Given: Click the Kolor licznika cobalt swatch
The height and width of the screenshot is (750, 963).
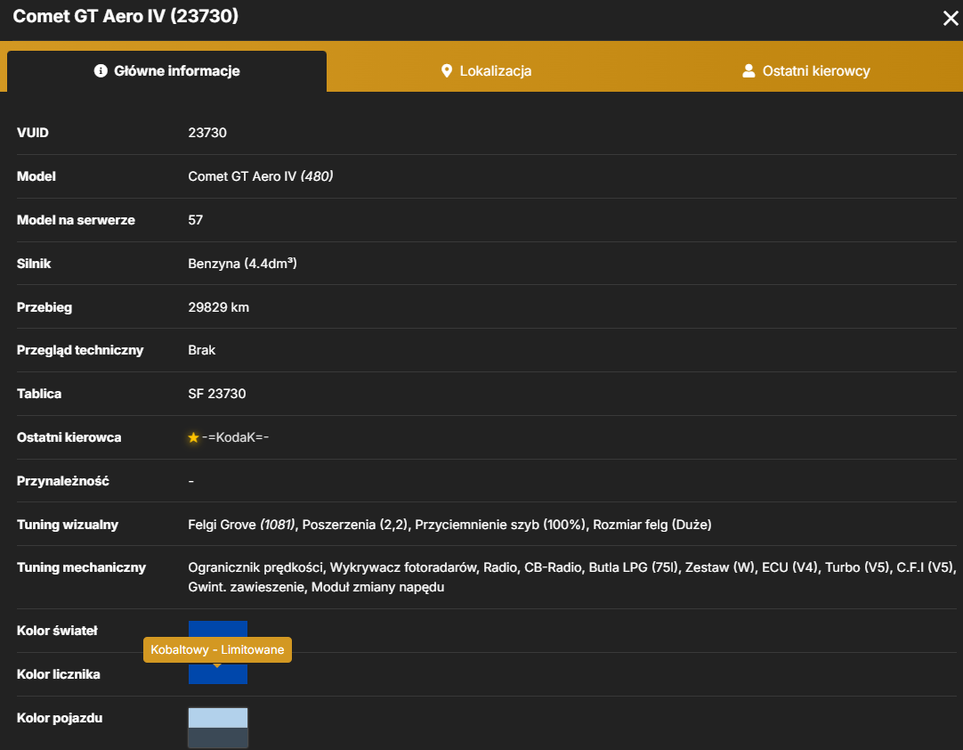Looking at the screenshot, I should 218,673.
